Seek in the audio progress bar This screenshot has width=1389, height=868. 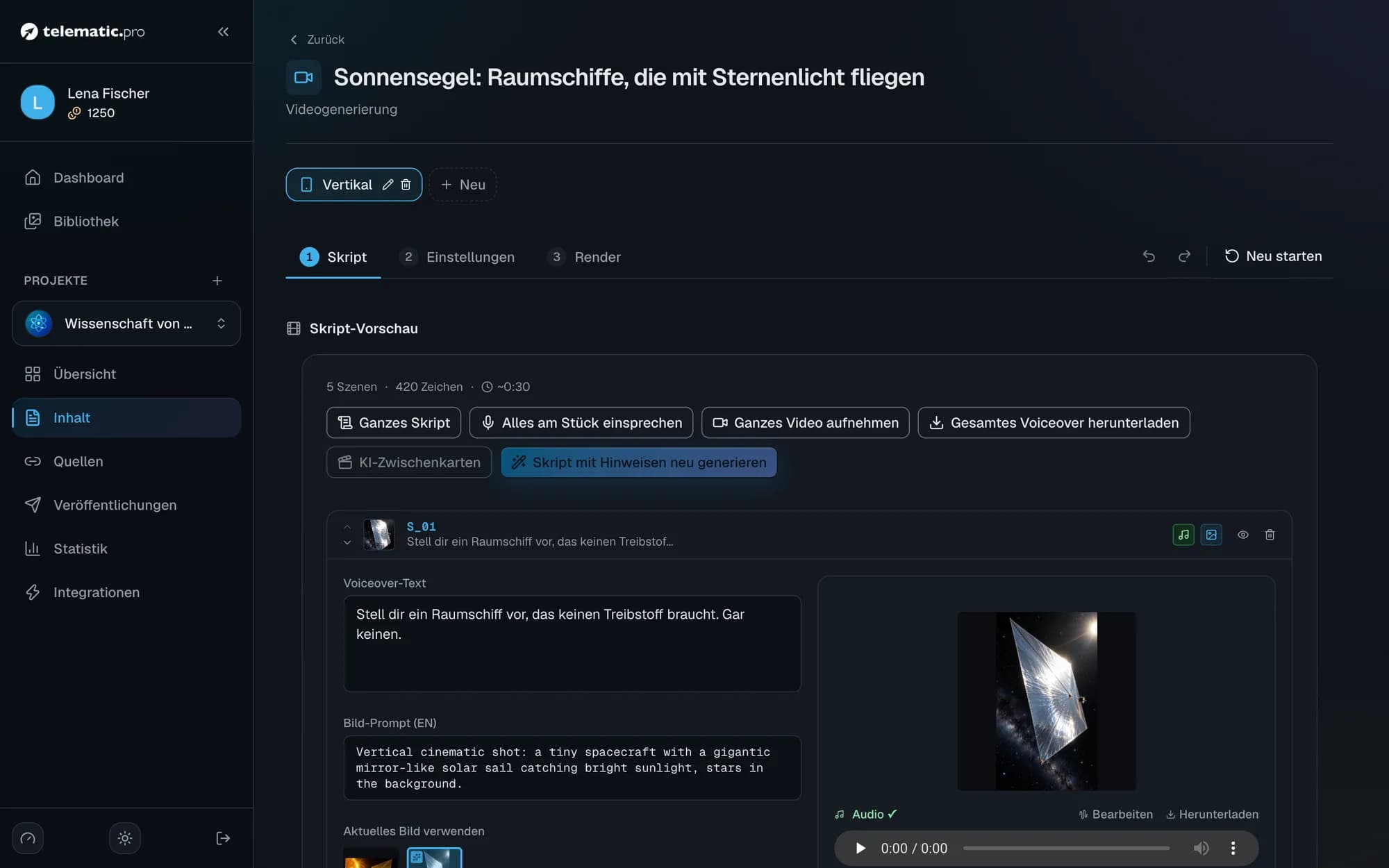[1066, 848]
